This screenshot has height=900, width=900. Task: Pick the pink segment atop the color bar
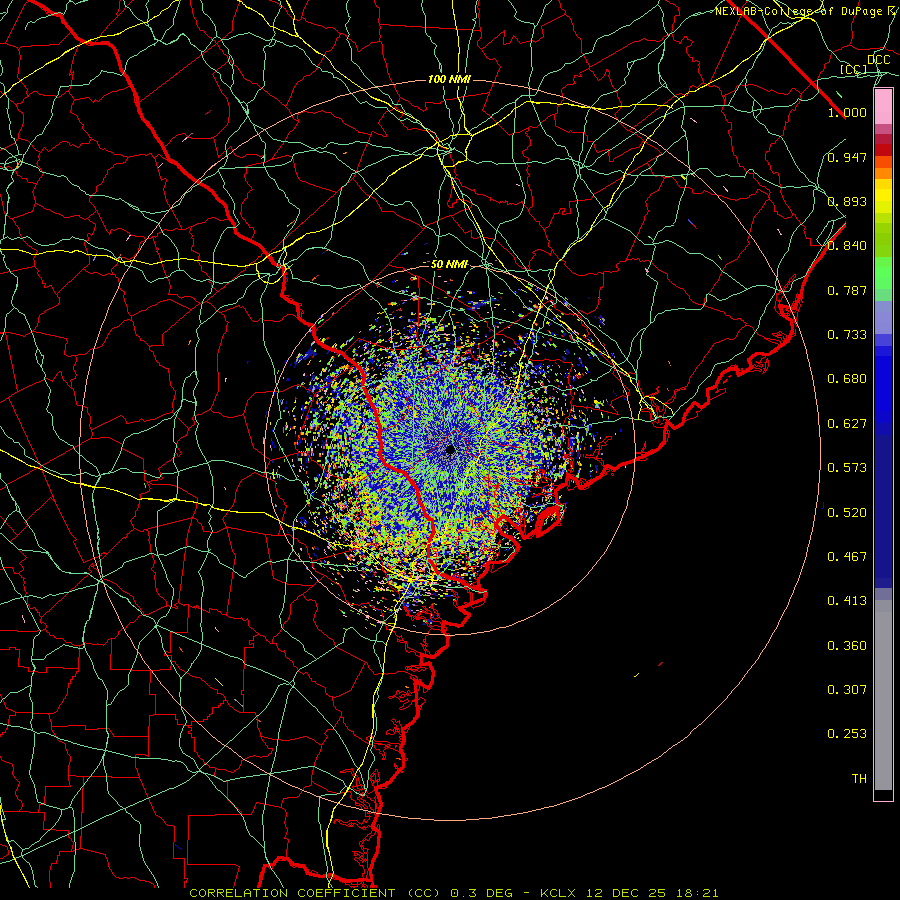coord(883,107)
